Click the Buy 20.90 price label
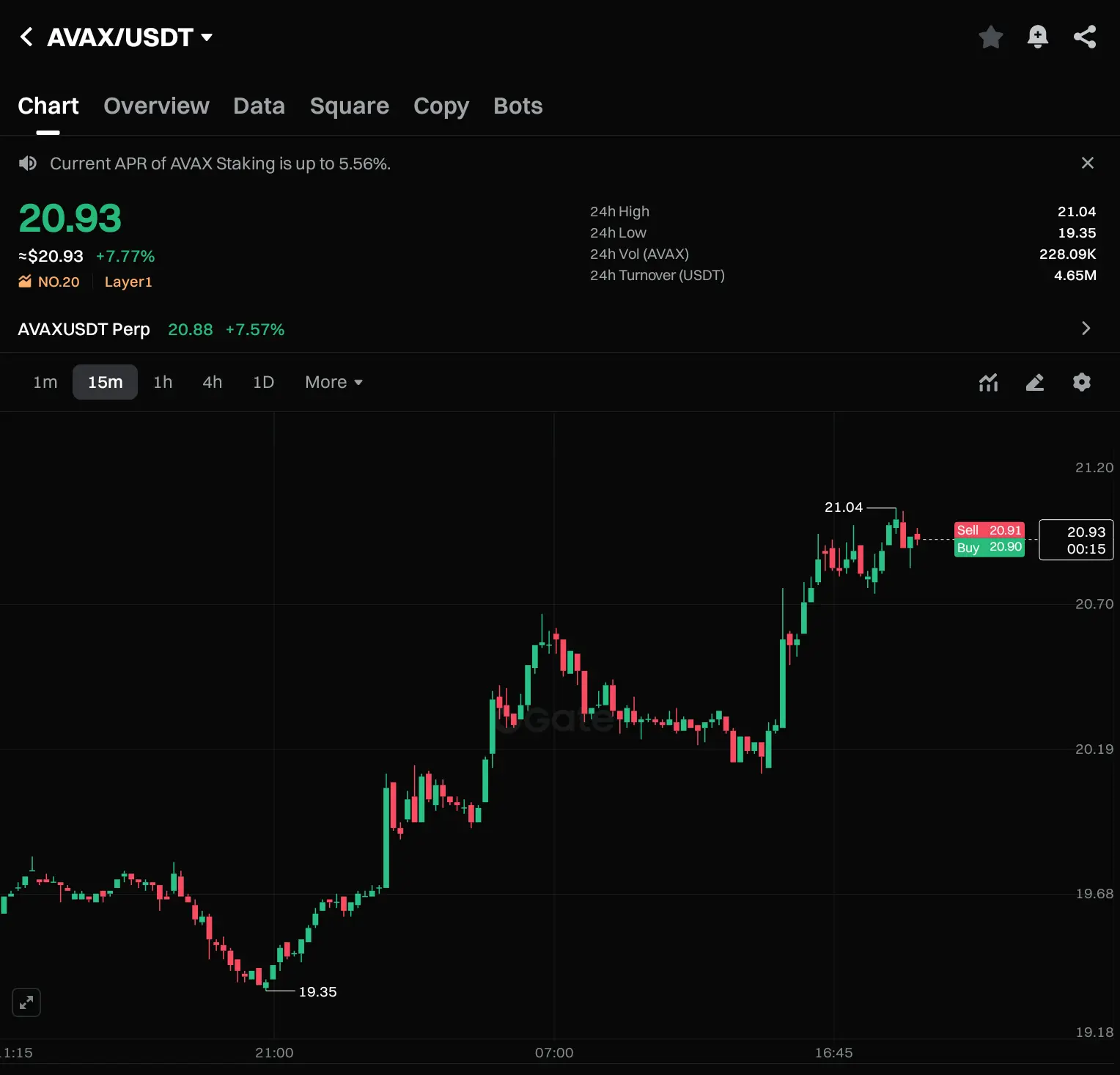 click(x=989, y=547)
